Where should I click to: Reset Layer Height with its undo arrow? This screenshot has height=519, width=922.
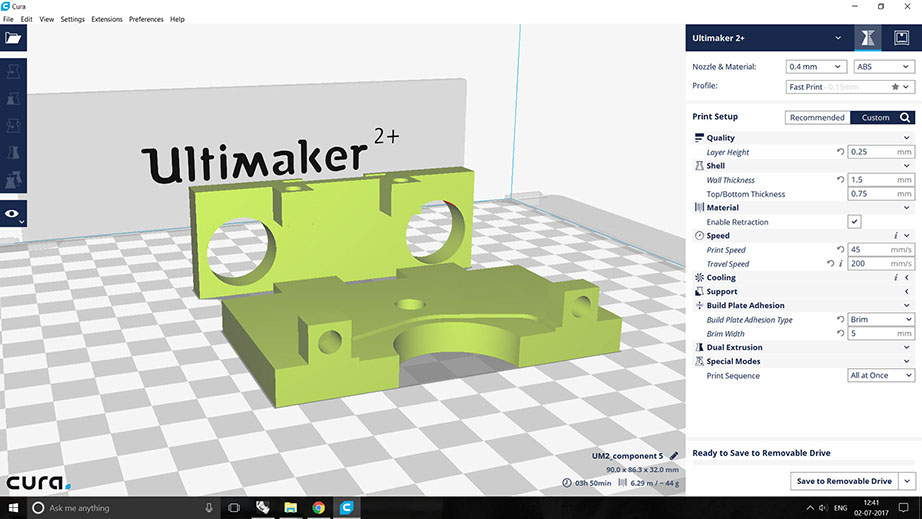pos(840,152)
